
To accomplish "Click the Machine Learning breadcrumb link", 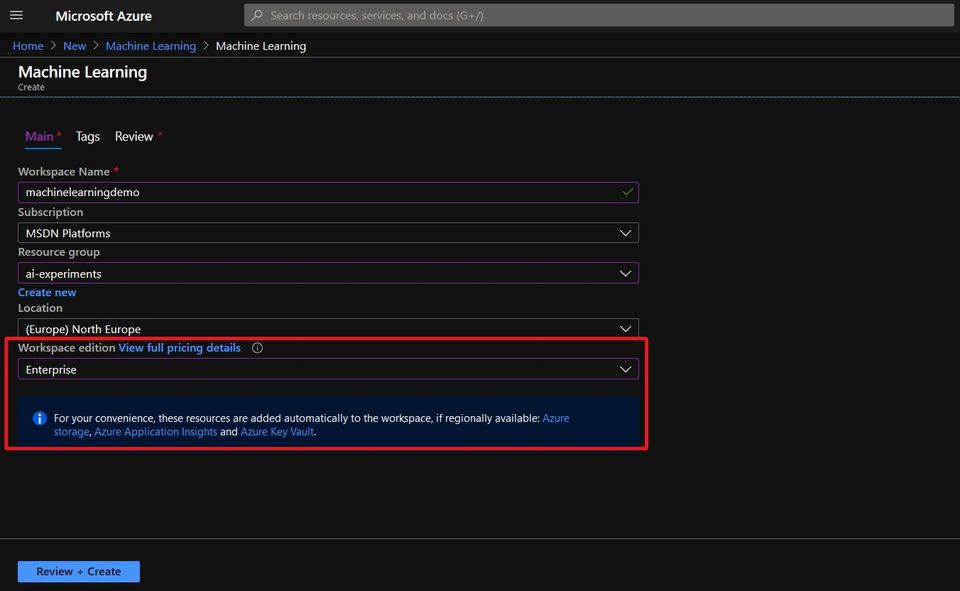I will (151, 46).
